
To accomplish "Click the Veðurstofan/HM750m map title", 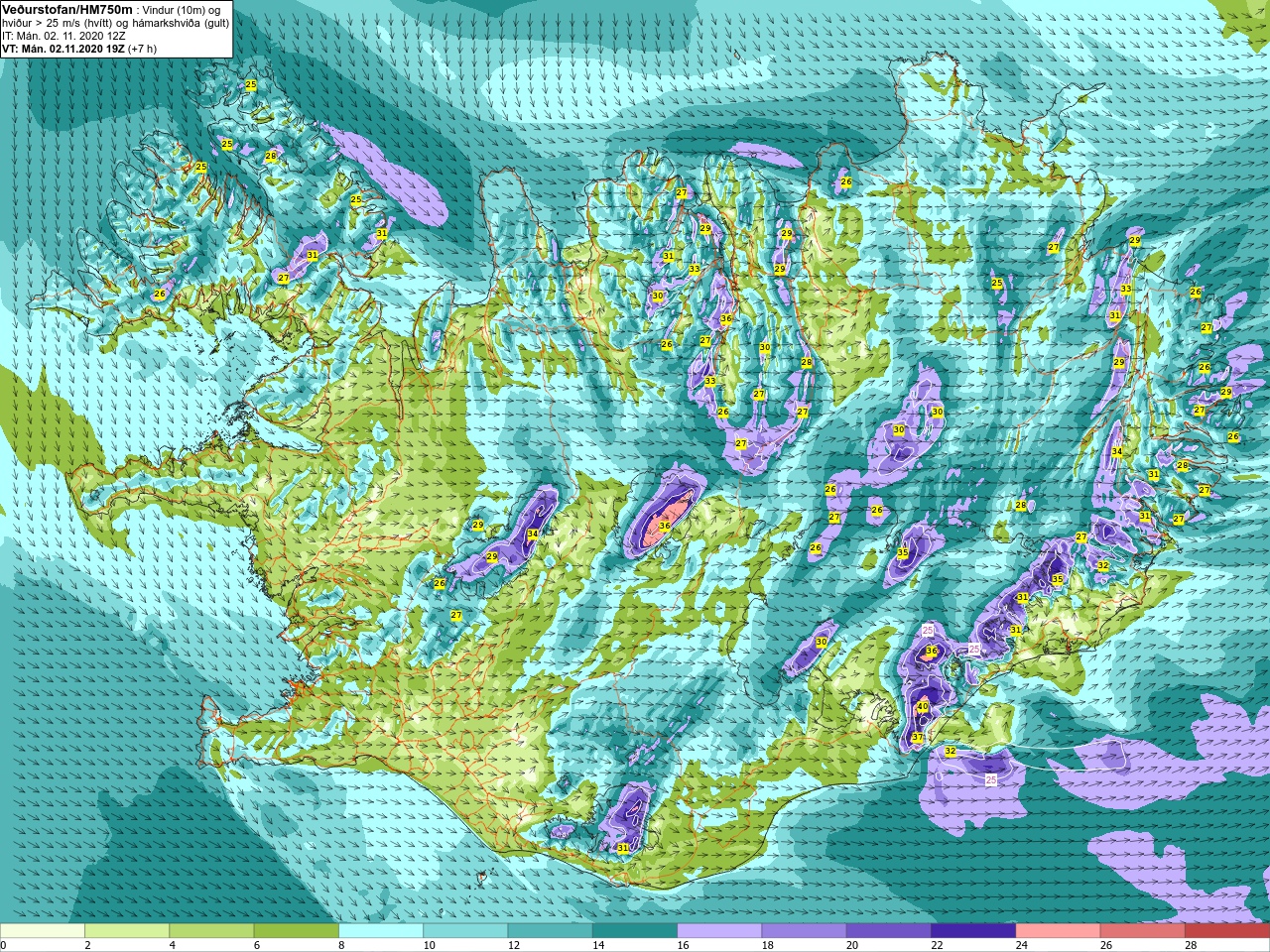I will click(67, 9).
